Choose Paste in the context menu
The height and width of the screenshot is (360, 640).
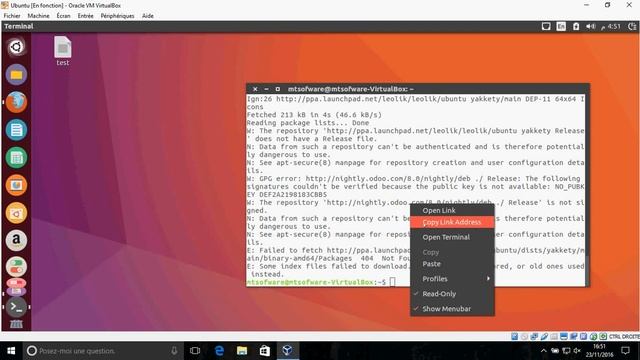452,264
